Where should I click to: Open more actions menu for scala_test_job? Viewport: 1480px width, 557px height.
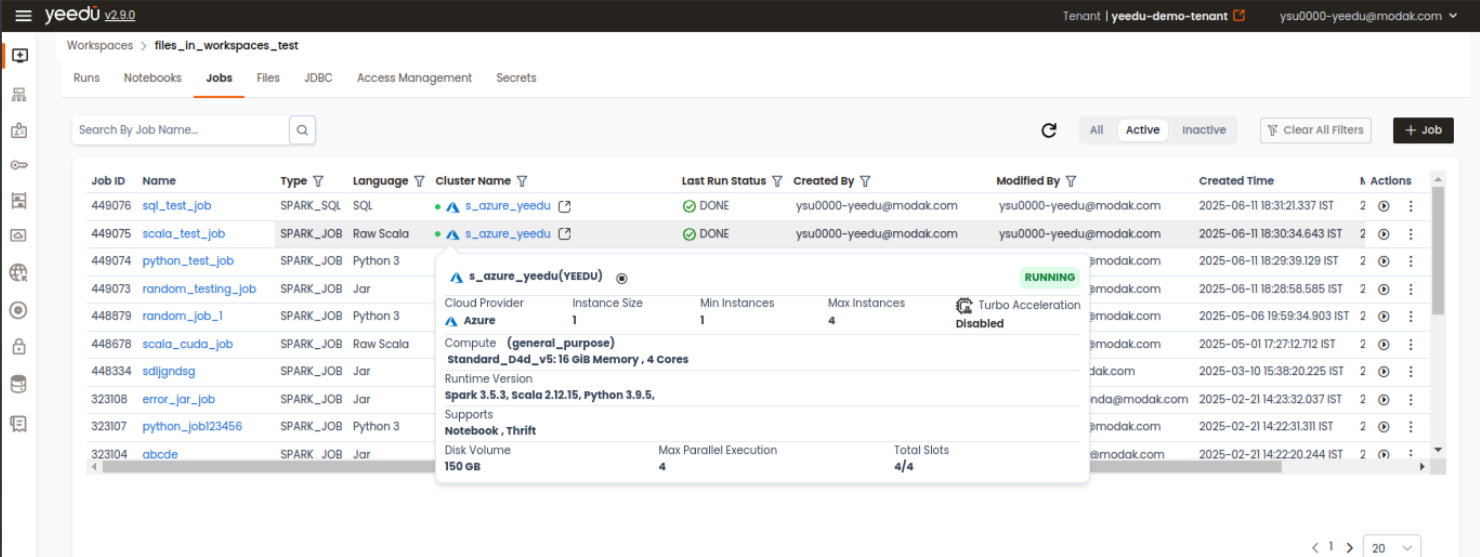pyautogui.click(x=1411, y=234)
